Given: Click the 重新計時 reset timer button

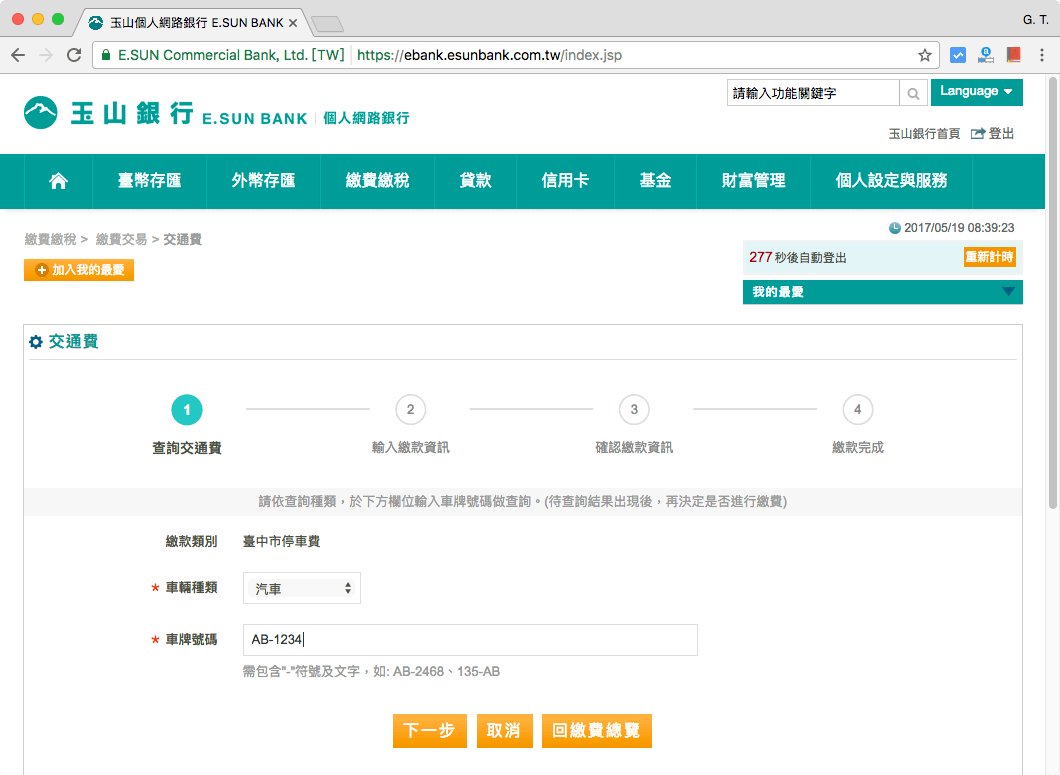Looking at the screenshot, I should tap(989, 257).
